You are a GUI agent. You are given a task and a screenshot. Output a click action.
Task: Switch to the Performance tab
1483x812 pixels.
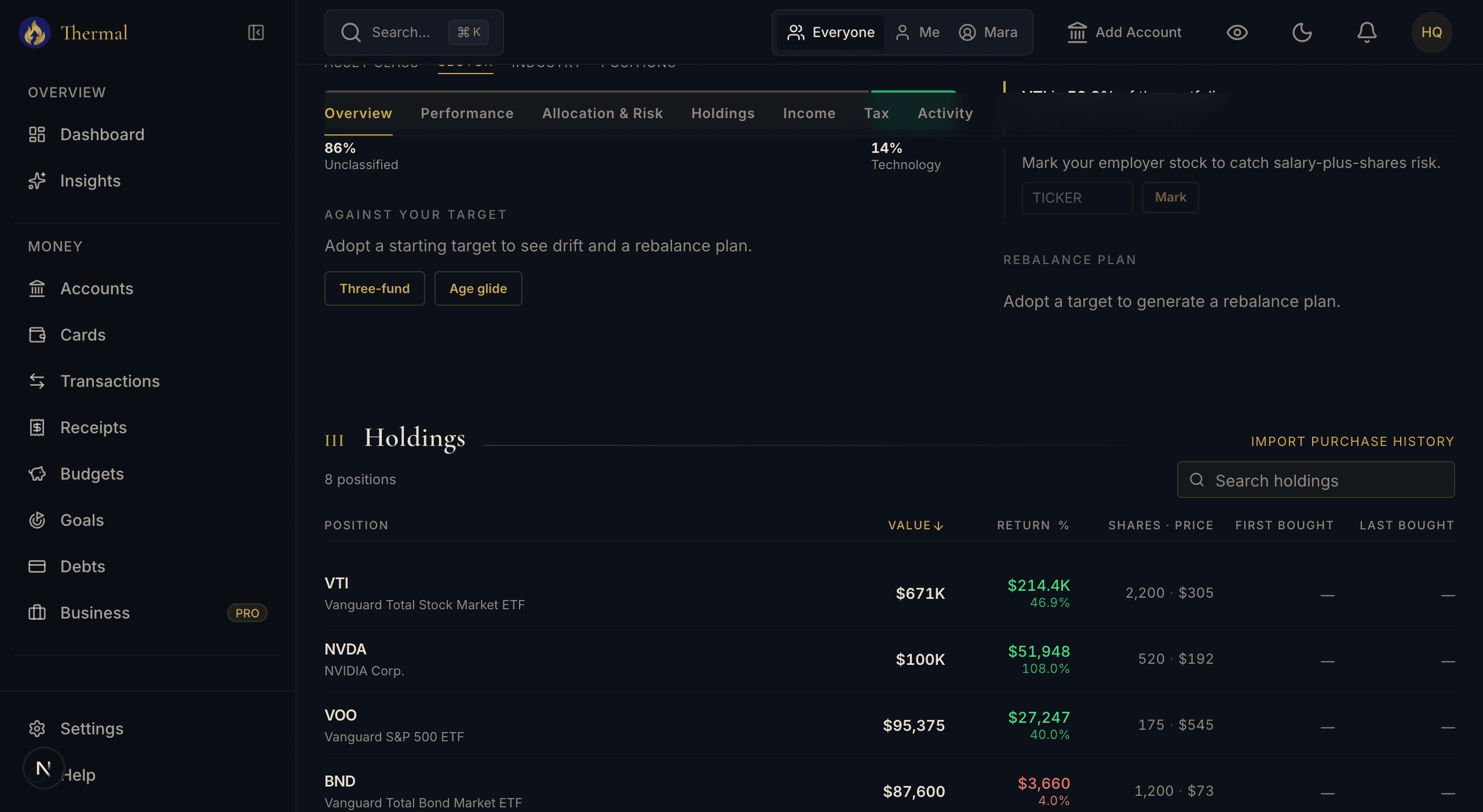point(467,114)
